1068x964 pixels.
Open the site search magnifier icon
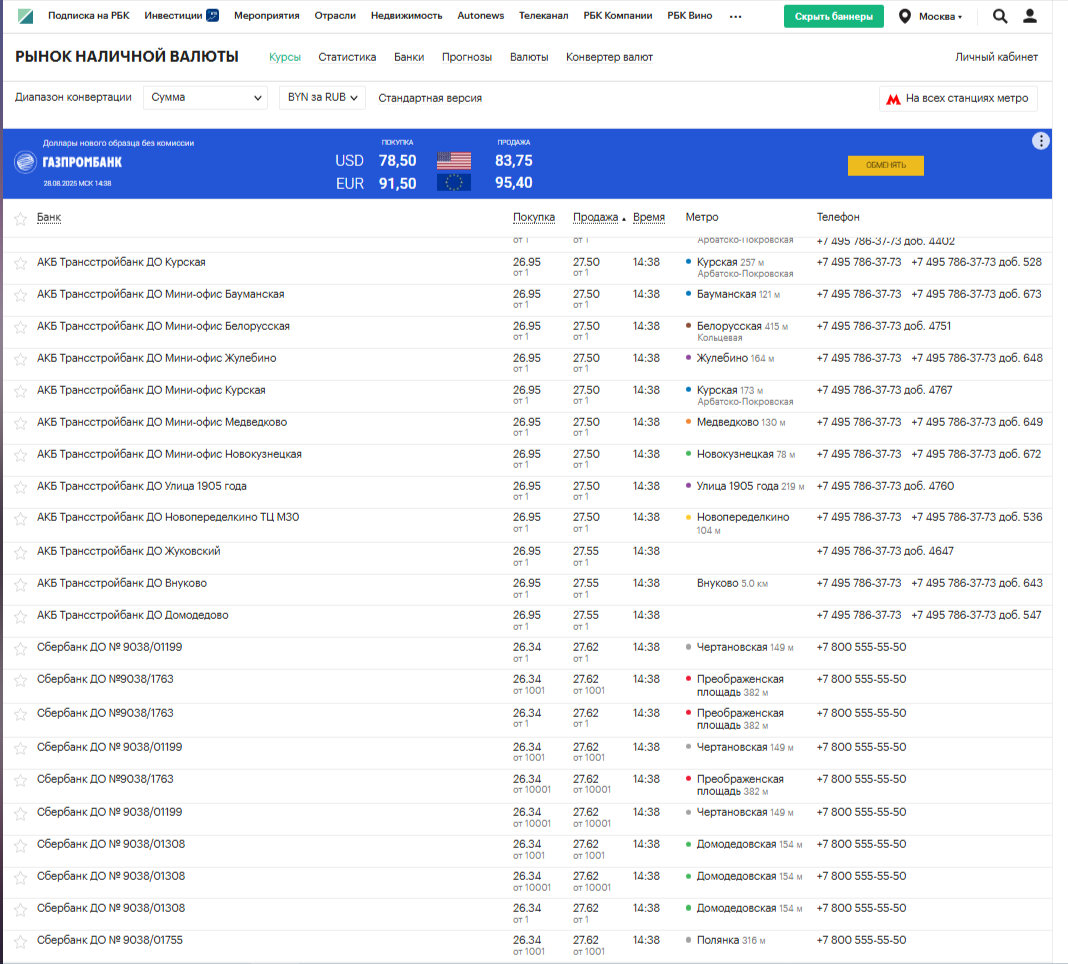coord(999,16)
